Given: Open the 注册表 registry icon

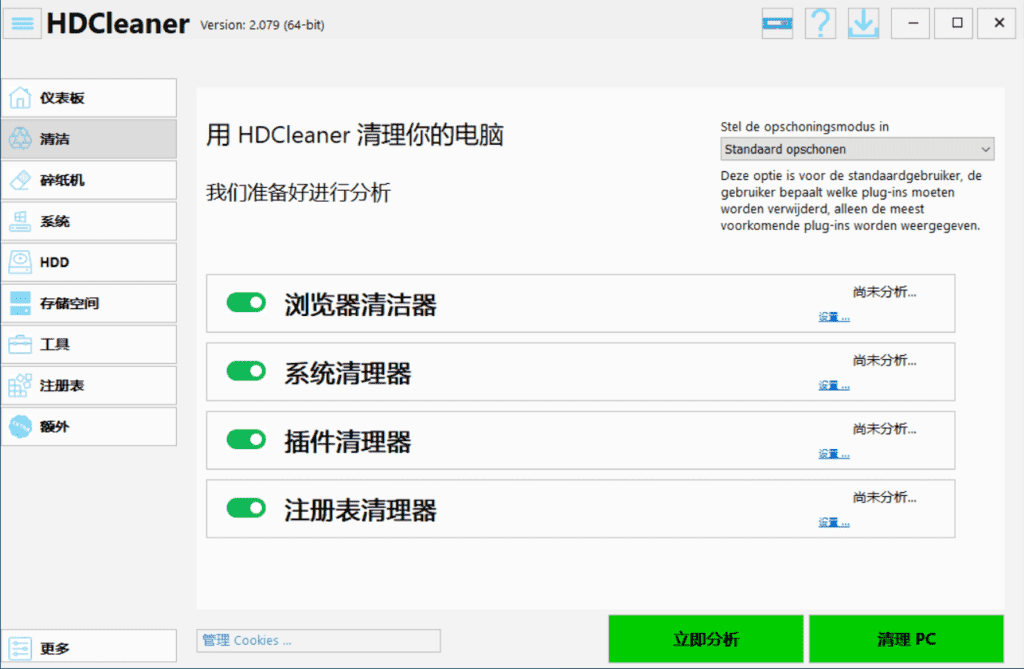Looking at the screenshot, I should [20, 385].
